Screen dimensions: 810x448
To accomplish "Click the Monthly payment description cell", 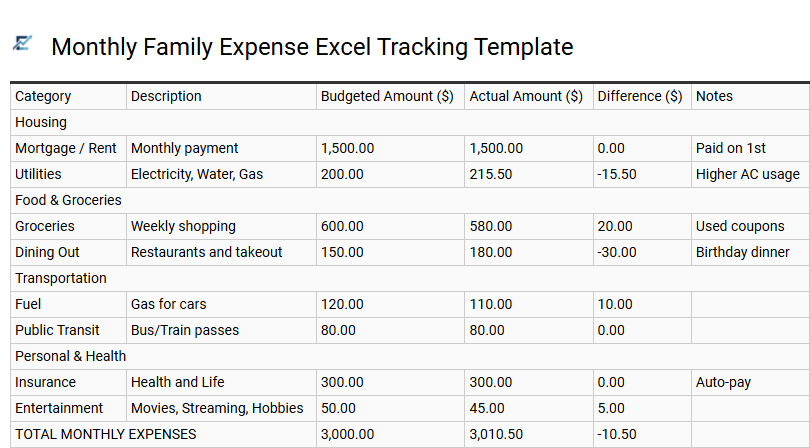I will [221, 148].
